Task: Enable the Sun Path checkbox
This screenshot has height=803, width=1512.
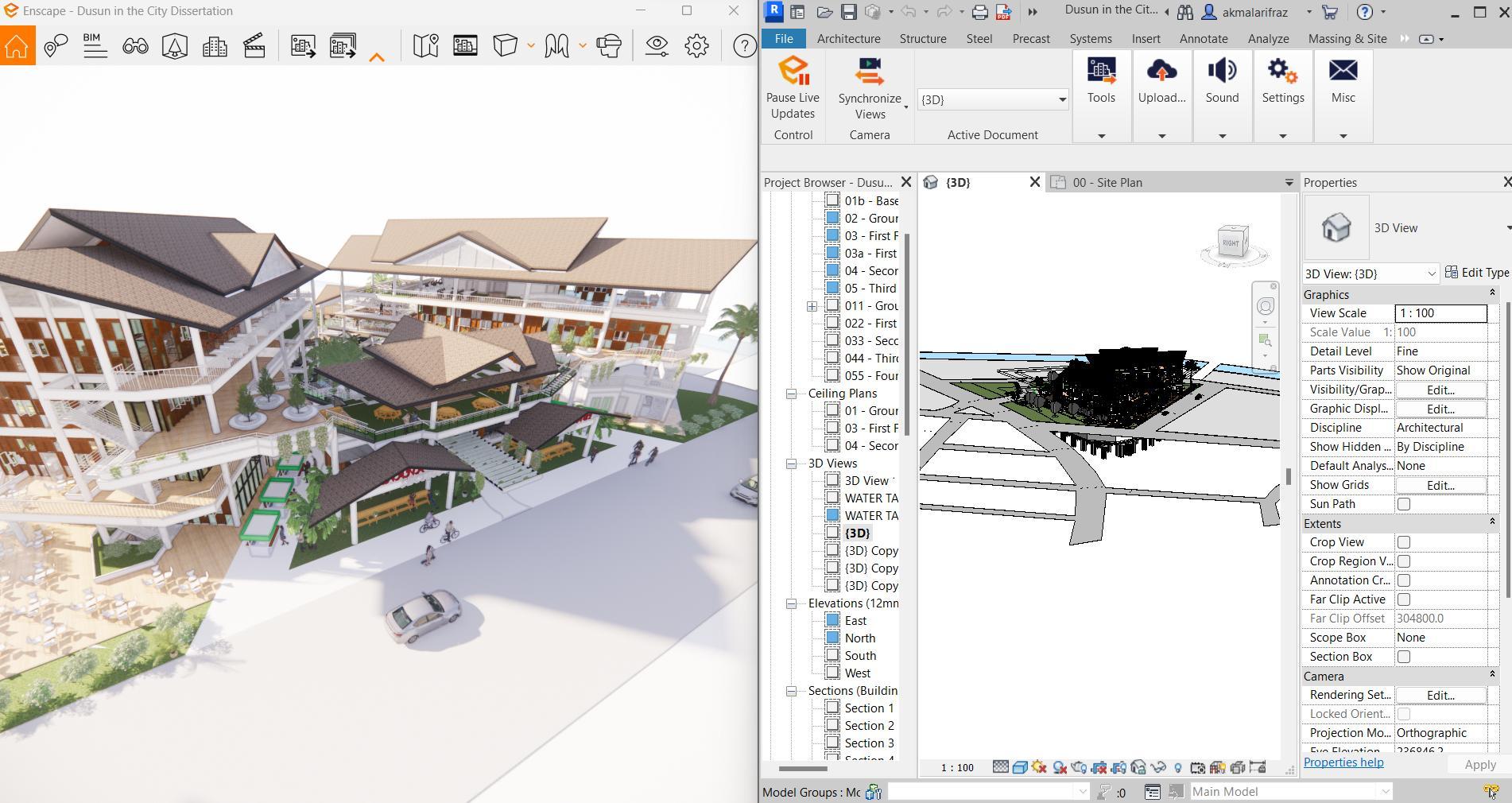Action: pos(1404,504)
